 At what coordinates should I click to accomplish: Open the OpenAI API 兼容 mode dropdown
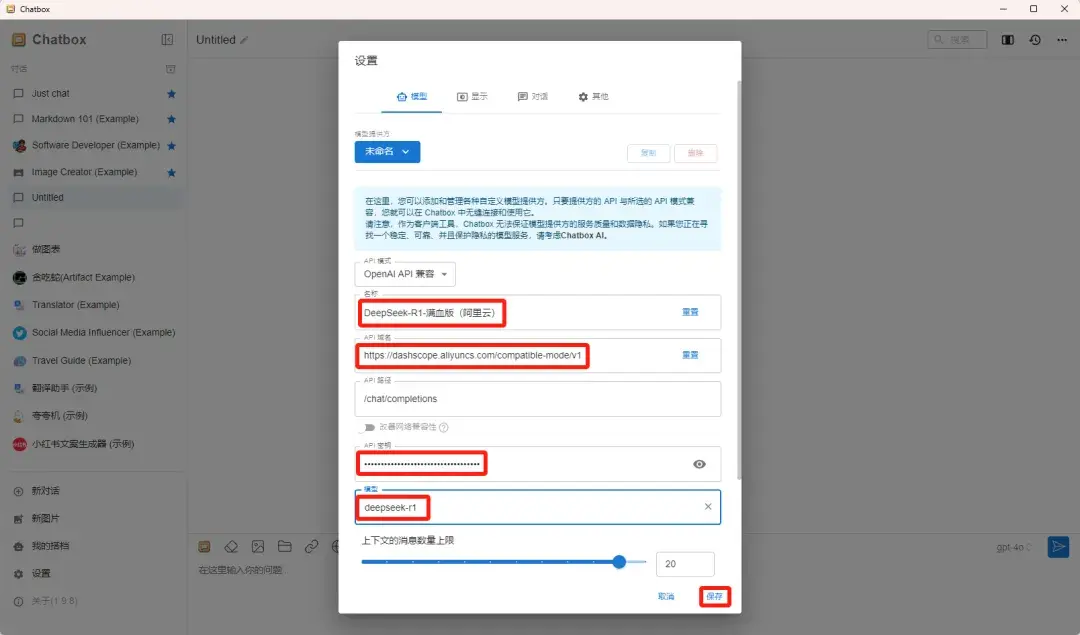coord(405,274)
